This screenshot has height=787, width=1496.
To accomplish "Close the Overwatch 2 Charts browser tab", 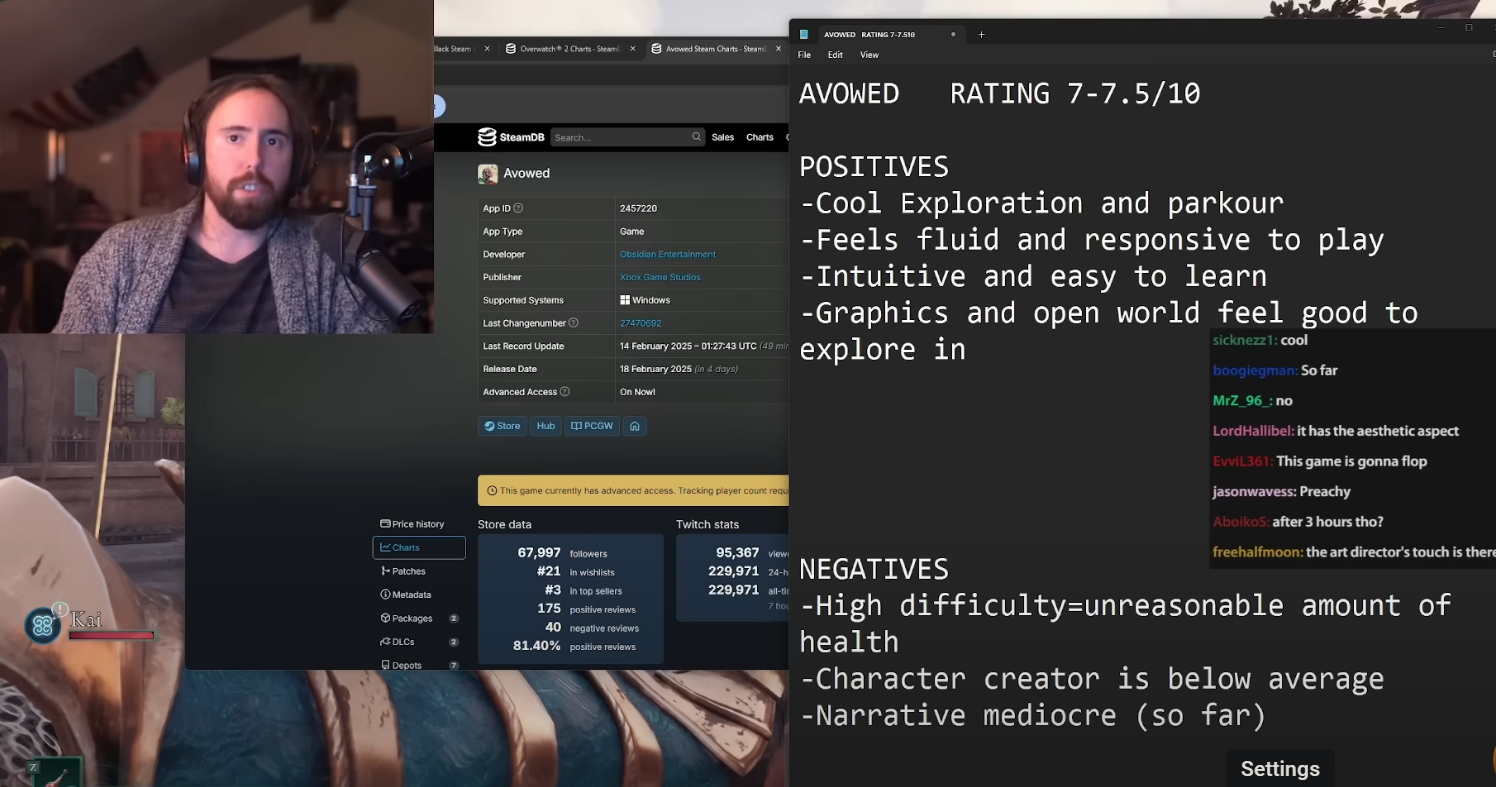I will [633, 48].
